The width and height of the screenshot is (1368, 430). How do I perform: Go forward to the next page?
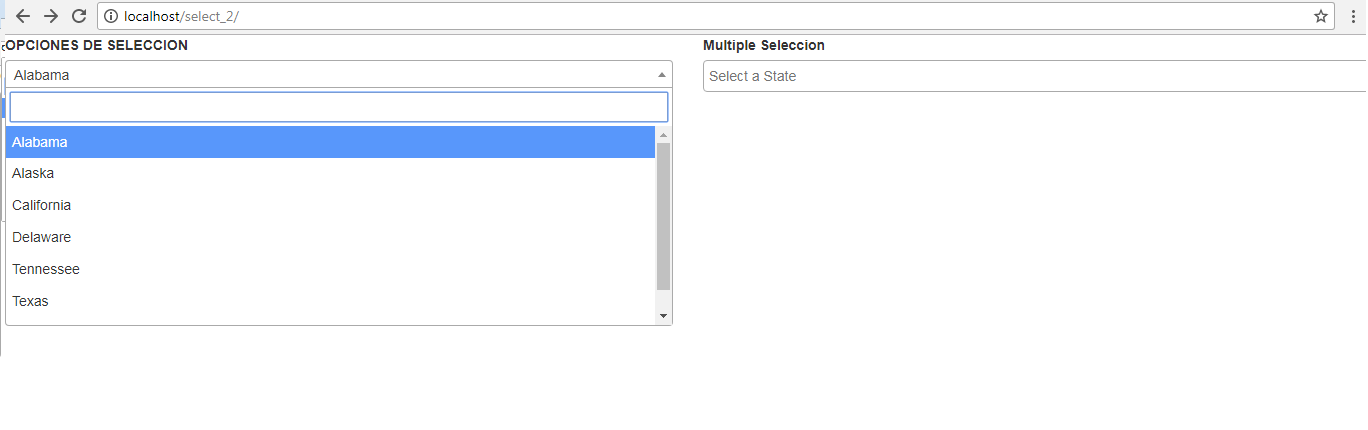tap(51, 16)
